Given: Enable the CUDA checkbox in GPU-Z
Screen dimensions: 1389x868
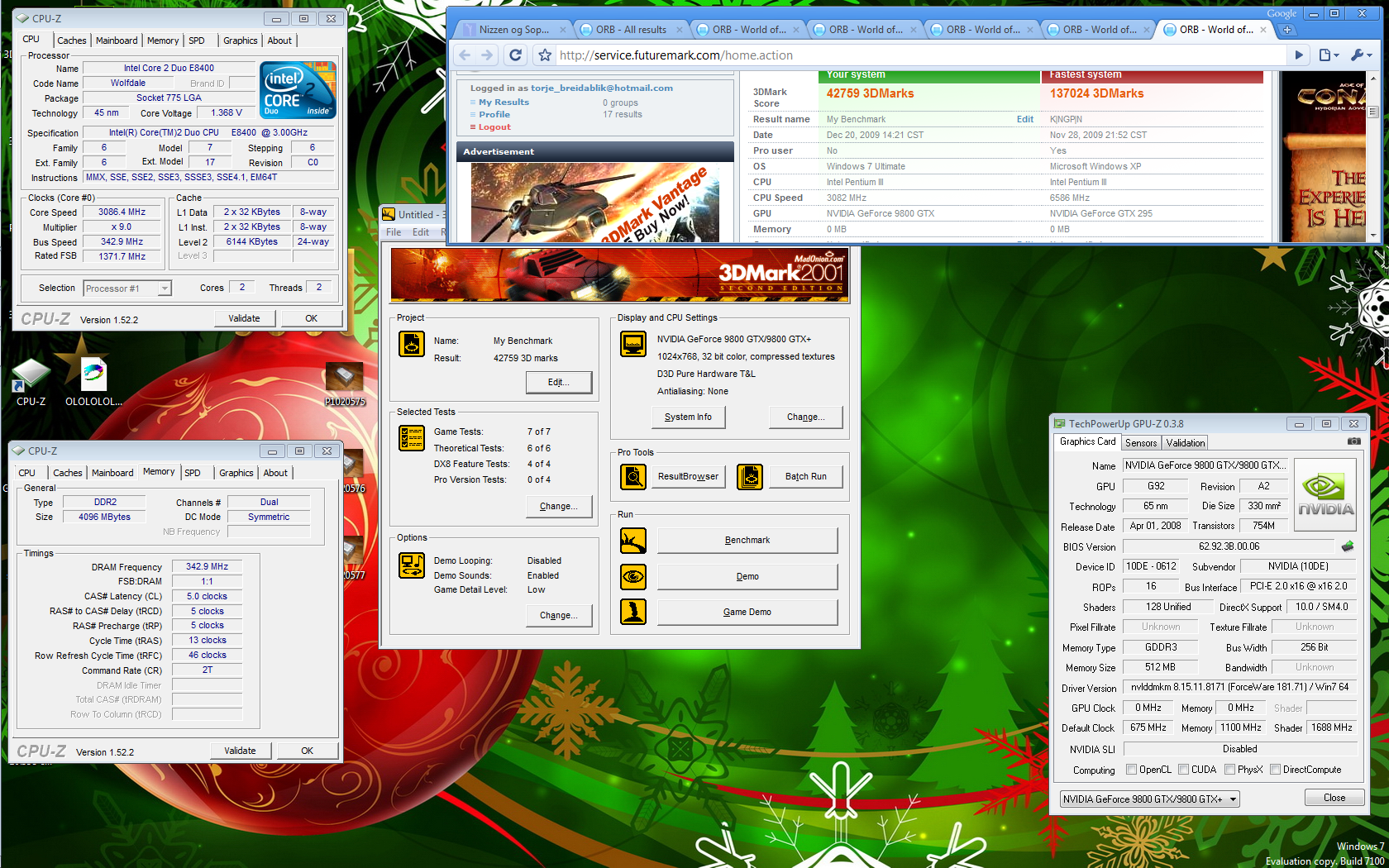Looking at the screenshot, I should click(1183, 770).
